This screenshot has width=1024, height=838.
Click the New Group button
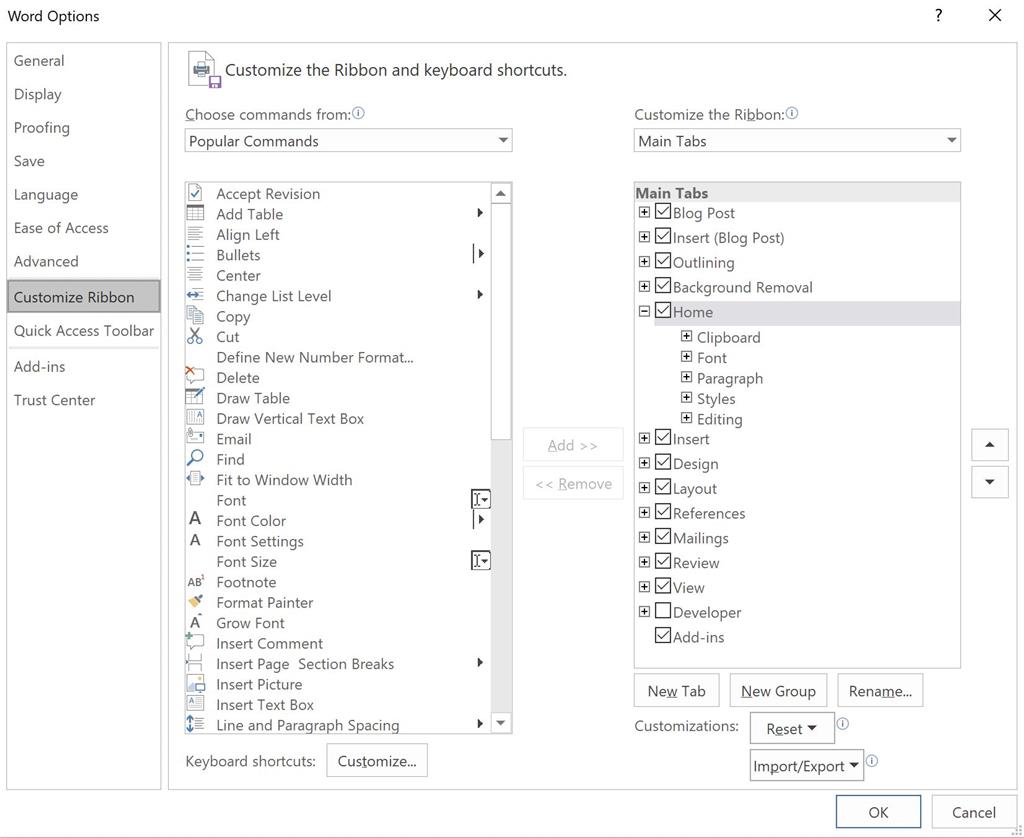coord(778,691)
